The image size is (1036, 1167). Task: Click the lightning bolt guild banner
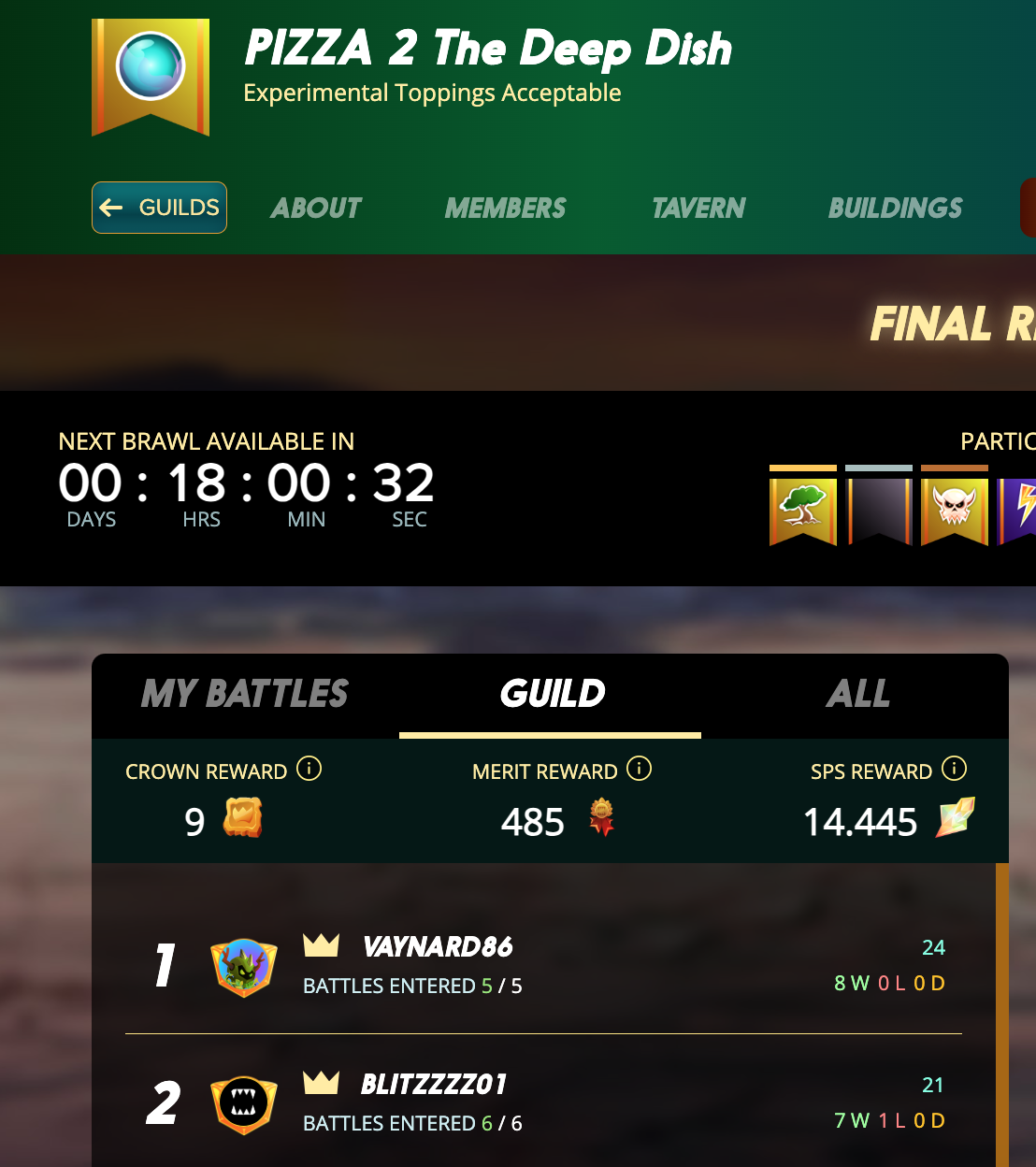click(x=1016, y=511)
